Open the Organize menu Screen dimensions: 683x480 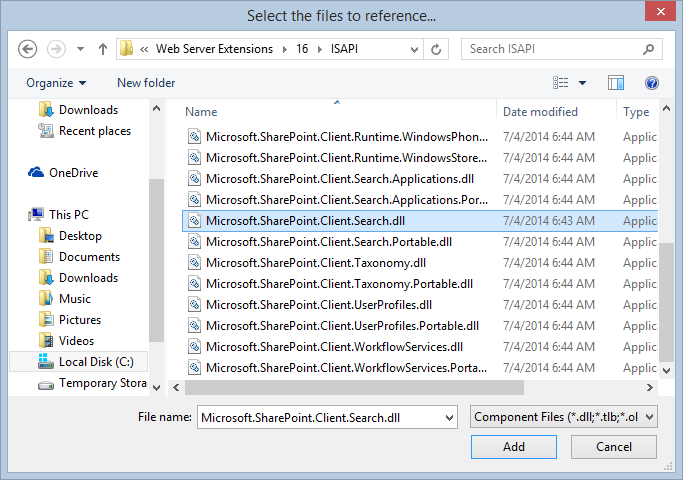point(56,83)
